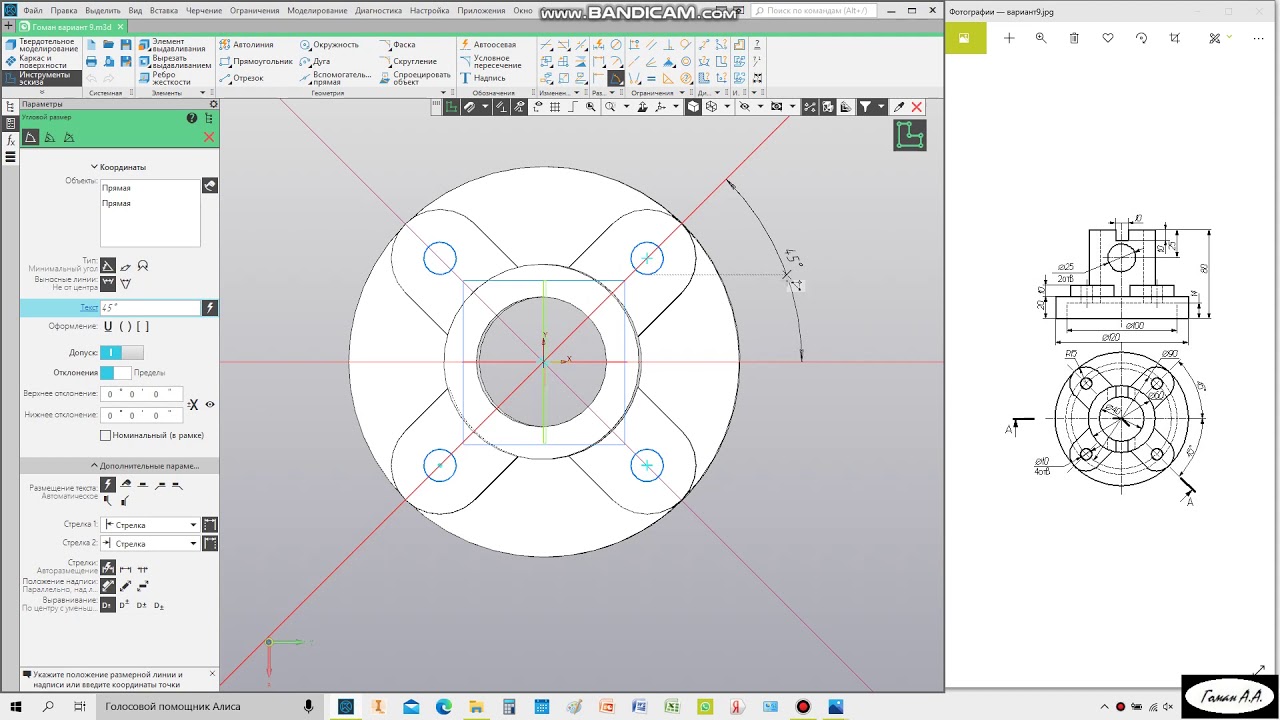Viewport: 1280px width, 720px height.
Task: Expand the Геометрия group dropdown arrow
Action: (443, 93)
